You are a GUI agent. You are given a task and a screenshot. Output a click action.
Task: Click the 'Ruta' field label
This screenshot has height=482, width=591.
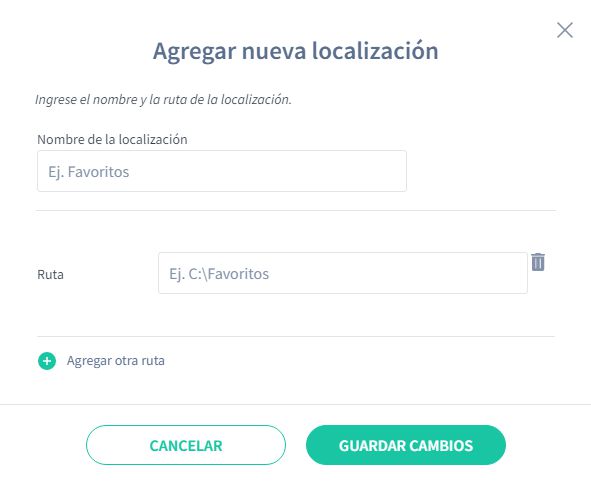(50, 274)
